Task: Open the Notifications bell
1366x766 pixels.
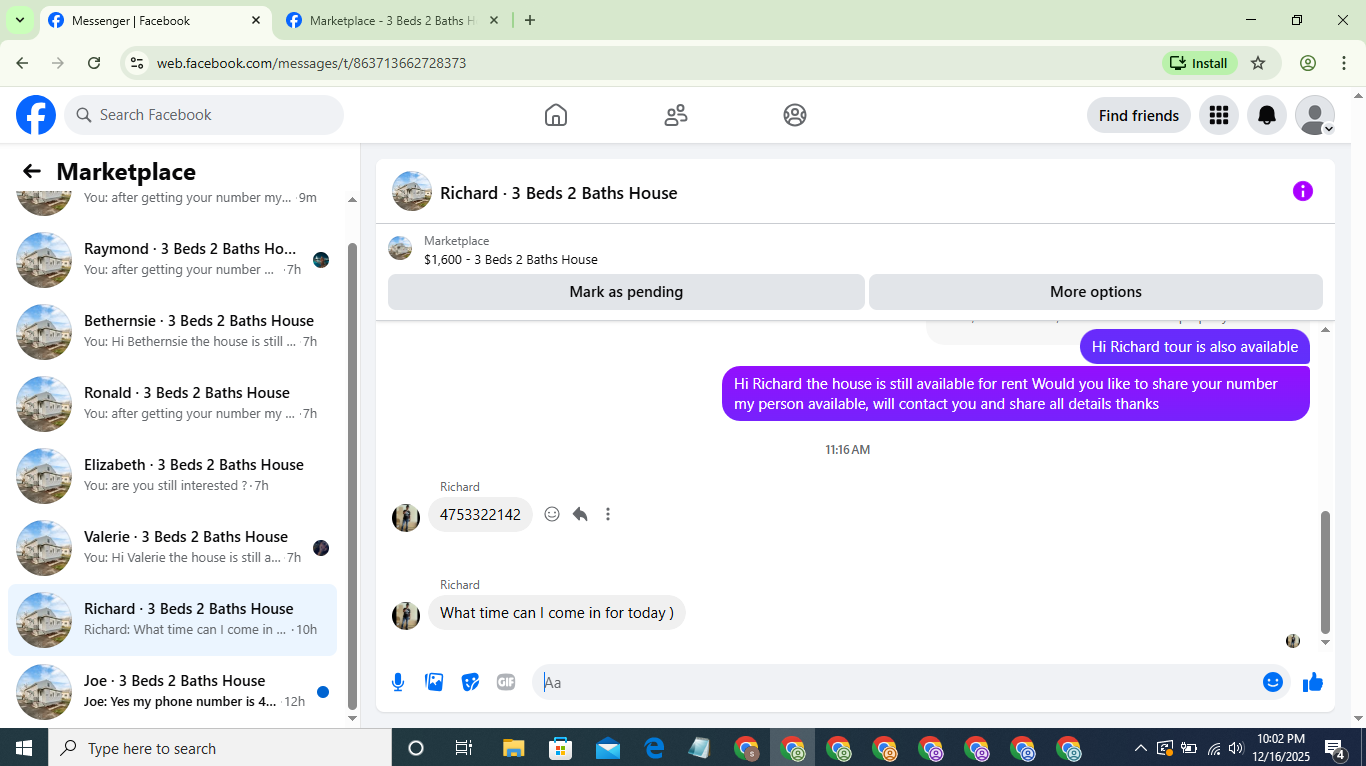Action: (x=1267, y=115)
